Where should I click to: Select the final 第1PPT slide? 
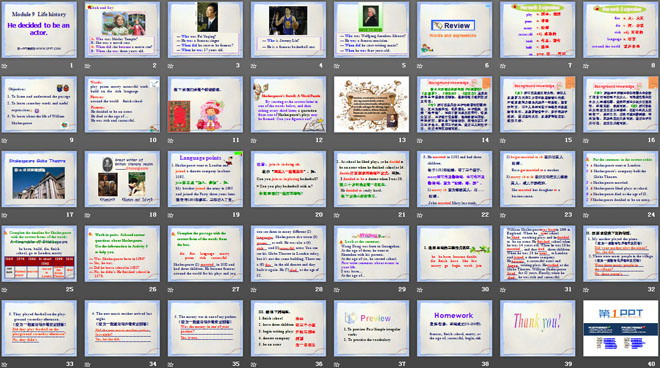[620, 328]
